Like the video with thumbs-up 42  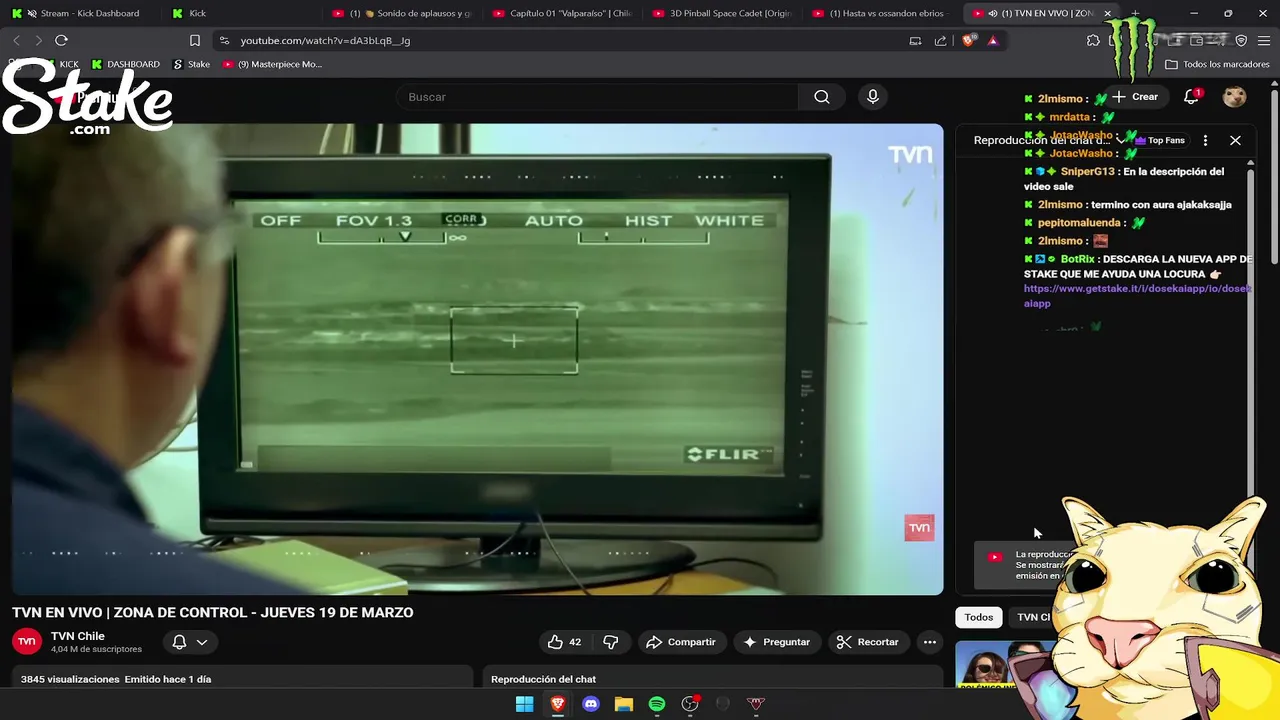[564, 642]
